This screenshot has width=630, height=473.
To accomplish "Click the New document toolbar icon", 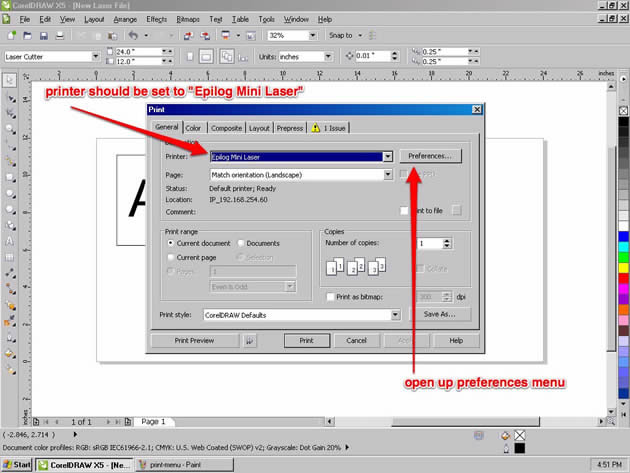I will pyautogui.click(x=11, y=35).
